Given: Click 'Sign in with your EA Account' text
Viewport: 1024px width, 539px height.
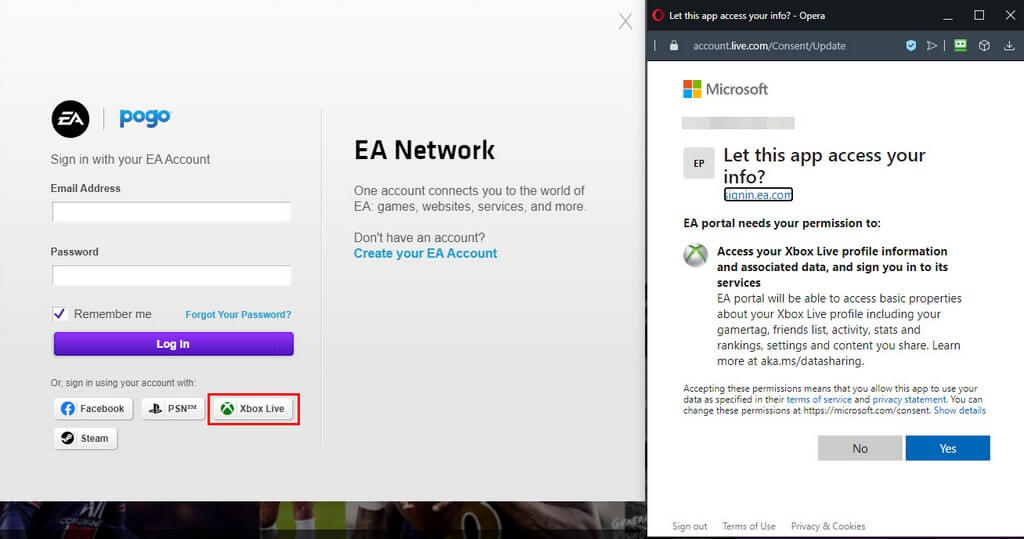Looking at the screenshot, I should click(x=130, y=159).
